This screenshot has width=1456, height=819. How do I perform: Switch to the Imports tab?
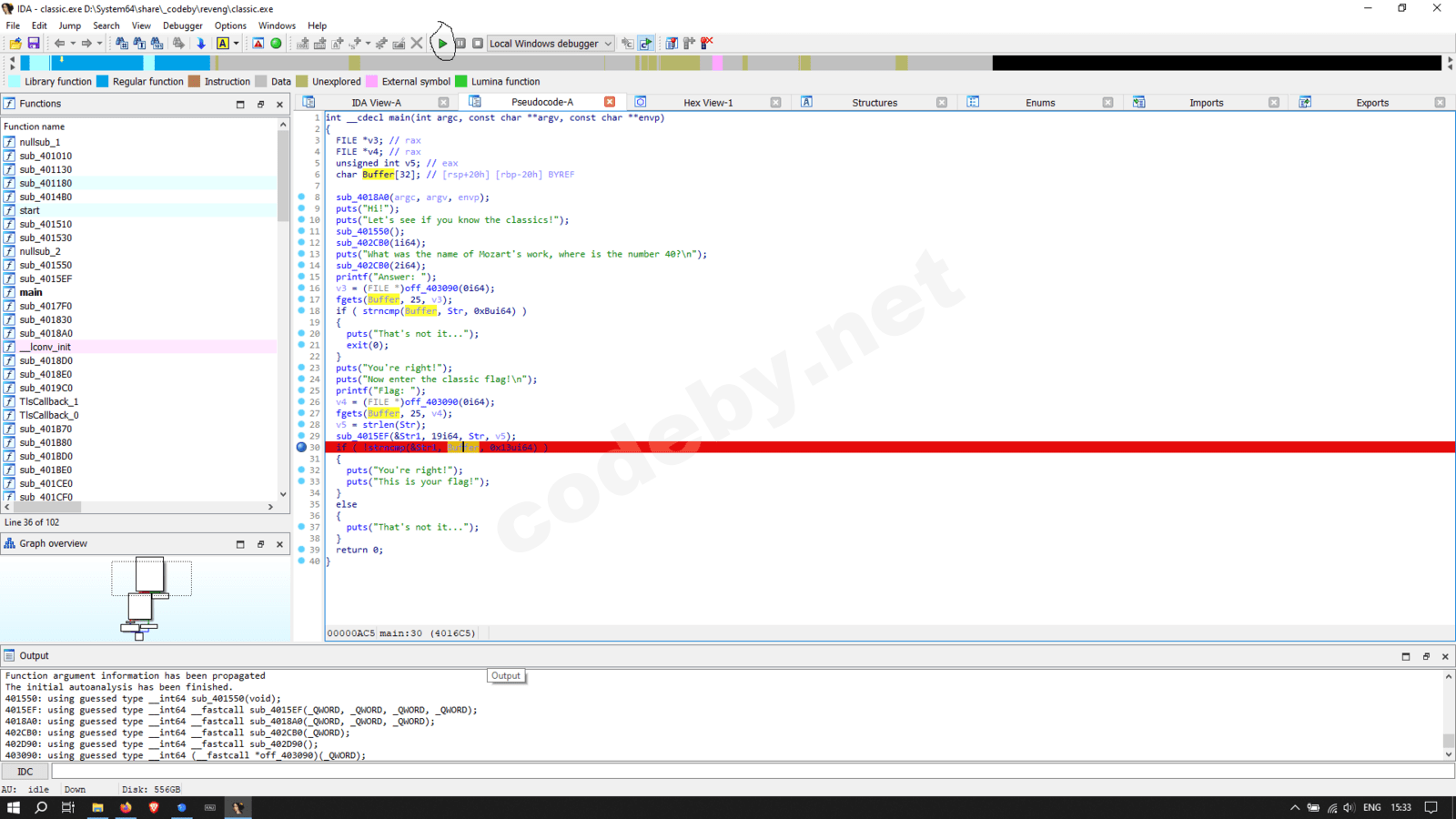click(1206, 103)
